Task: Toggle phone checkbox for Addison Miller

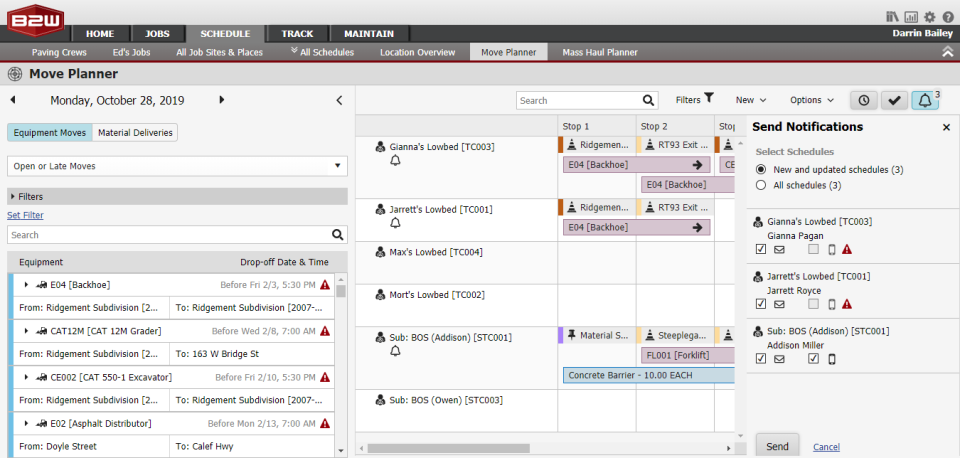Action: tap(813, 359)
